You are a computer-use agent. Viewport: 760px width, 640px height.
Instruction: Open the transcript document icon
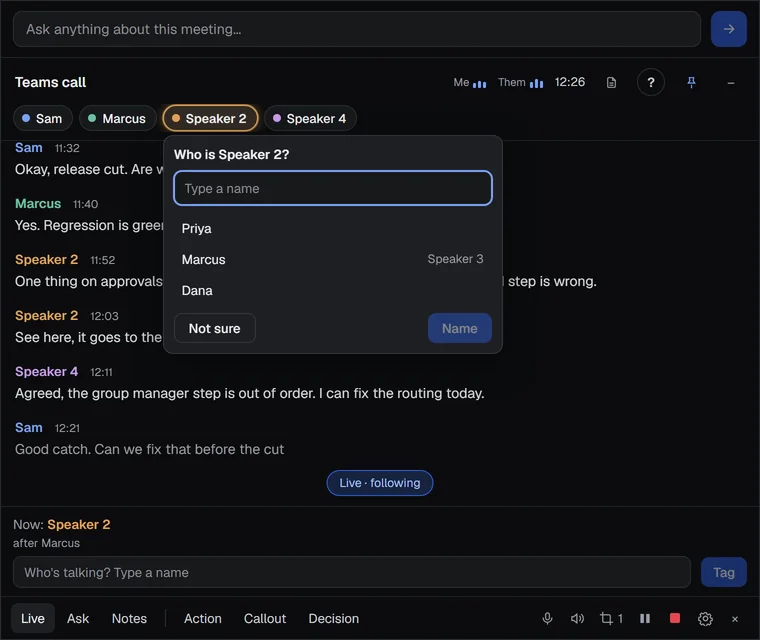pos(611,82)
